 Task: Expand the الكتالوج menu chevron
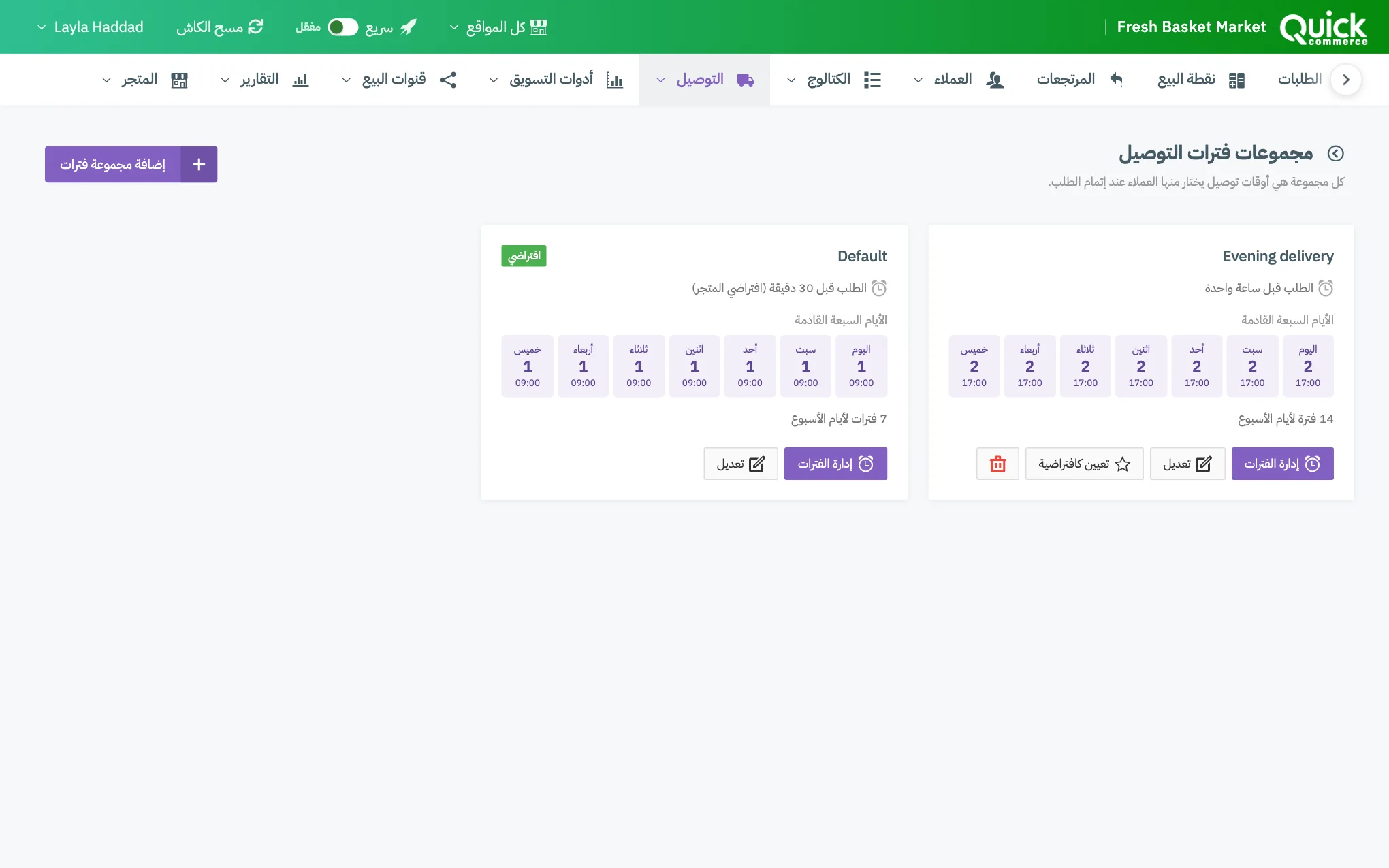(791, 80)
